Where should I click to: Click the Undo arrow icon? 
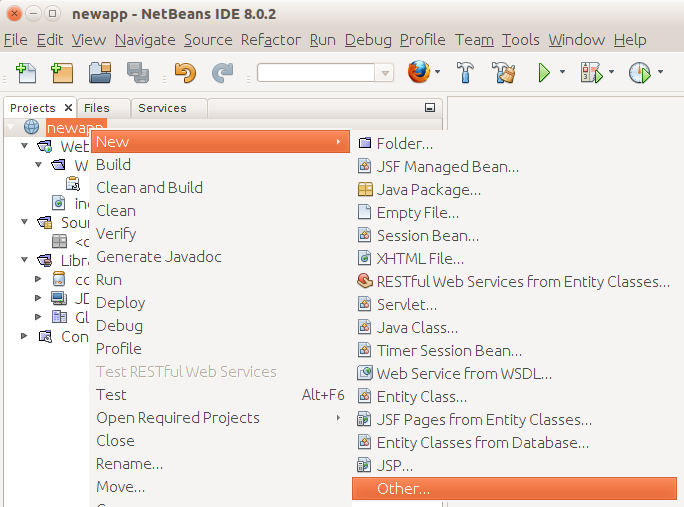[185, 72]
